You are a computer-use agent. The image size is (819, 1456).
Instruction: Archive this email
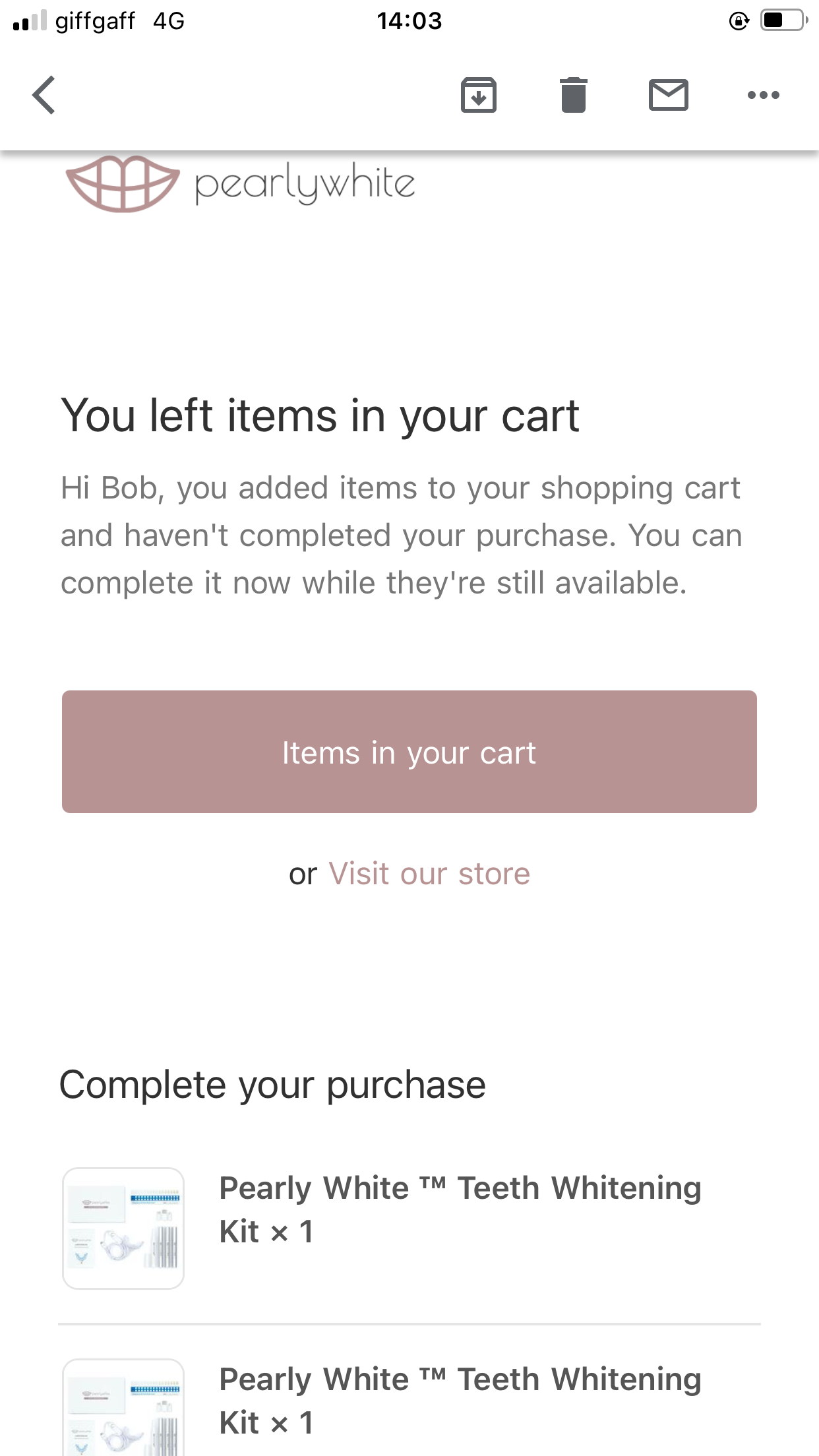coord(478,95)
